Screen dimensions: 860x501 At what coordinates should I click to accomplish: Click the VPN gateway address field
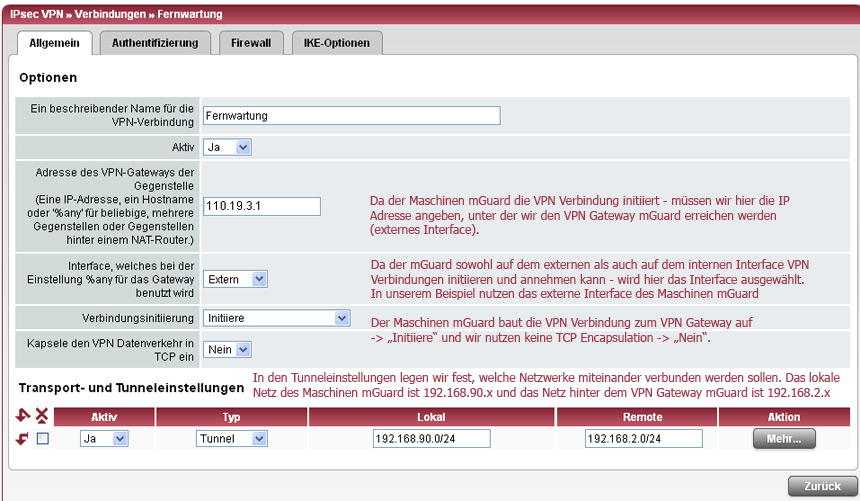[261, 206]
